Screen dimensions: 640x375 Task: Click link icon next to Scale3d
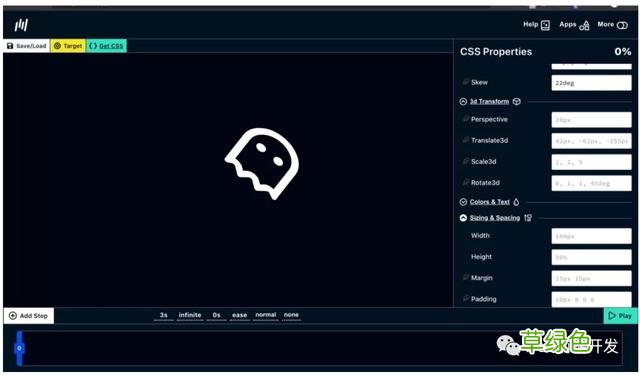coord(465,161)
